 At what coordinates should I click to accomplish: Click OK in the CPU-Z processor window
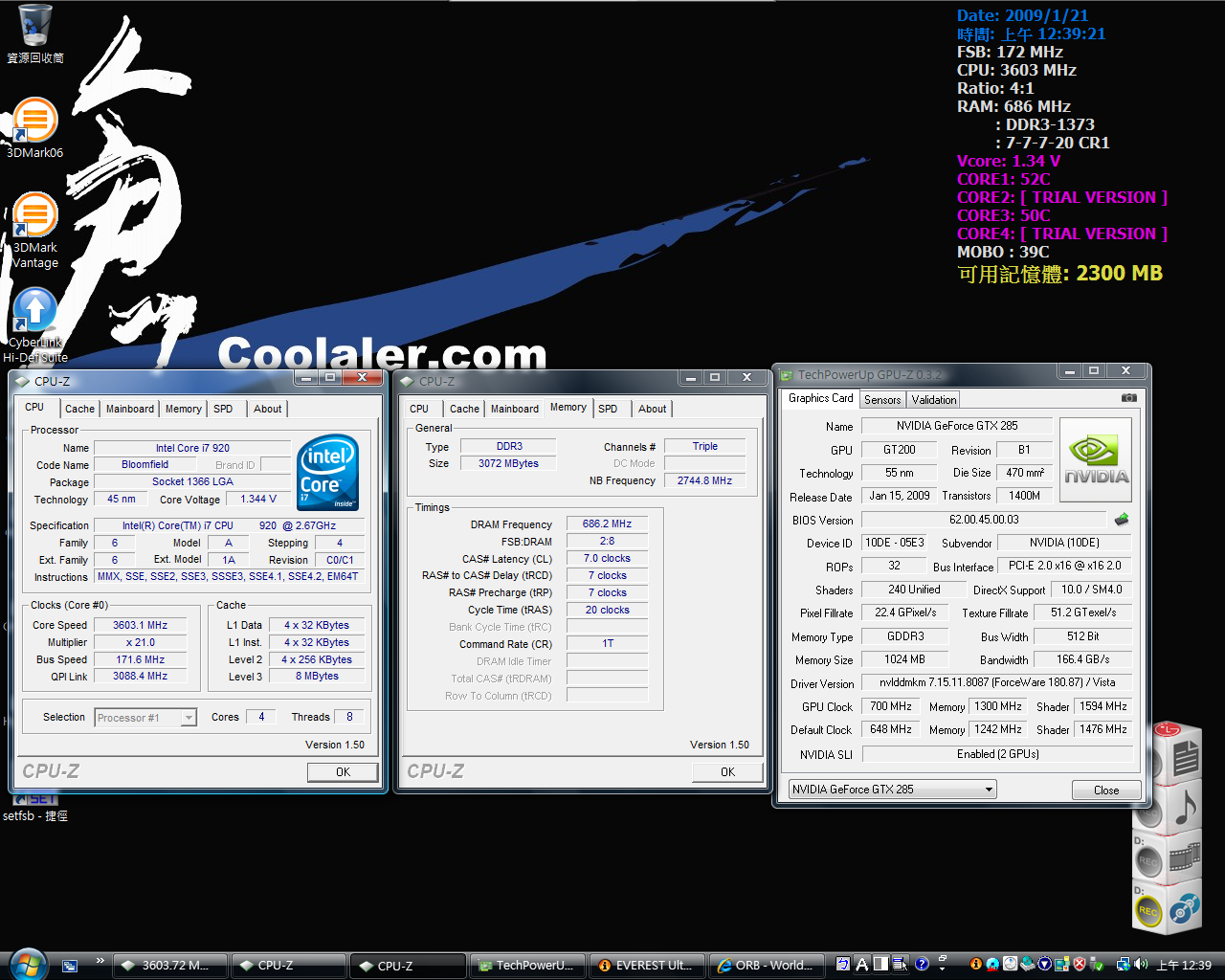343,772
